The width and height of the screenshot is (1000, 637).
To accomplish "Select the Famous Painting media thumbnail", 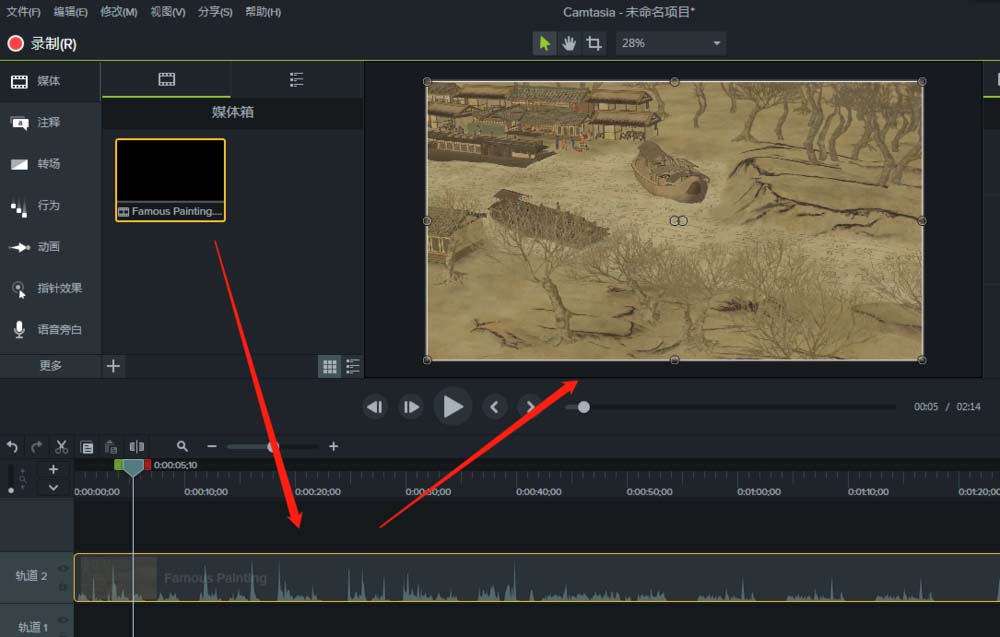I will [x=170, y=180].
